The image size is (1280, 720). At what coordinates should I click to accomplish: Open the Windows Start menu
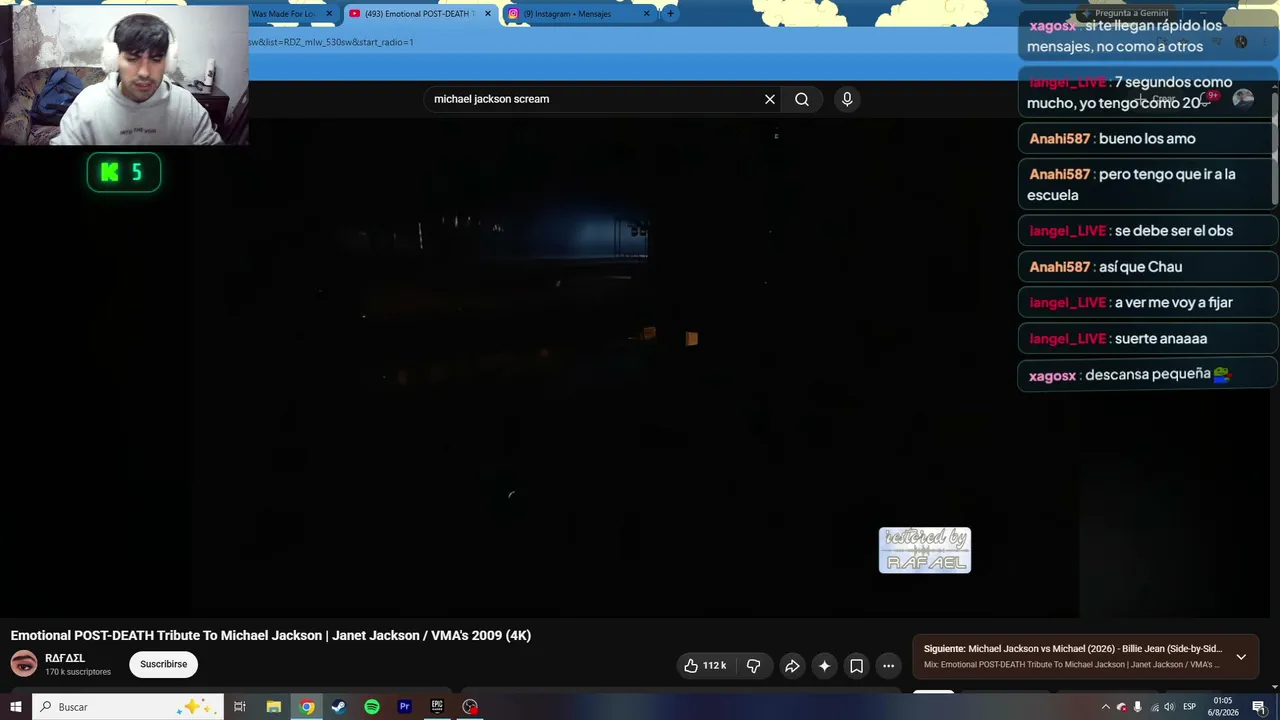pyautogui.click(x=15, y=707)
